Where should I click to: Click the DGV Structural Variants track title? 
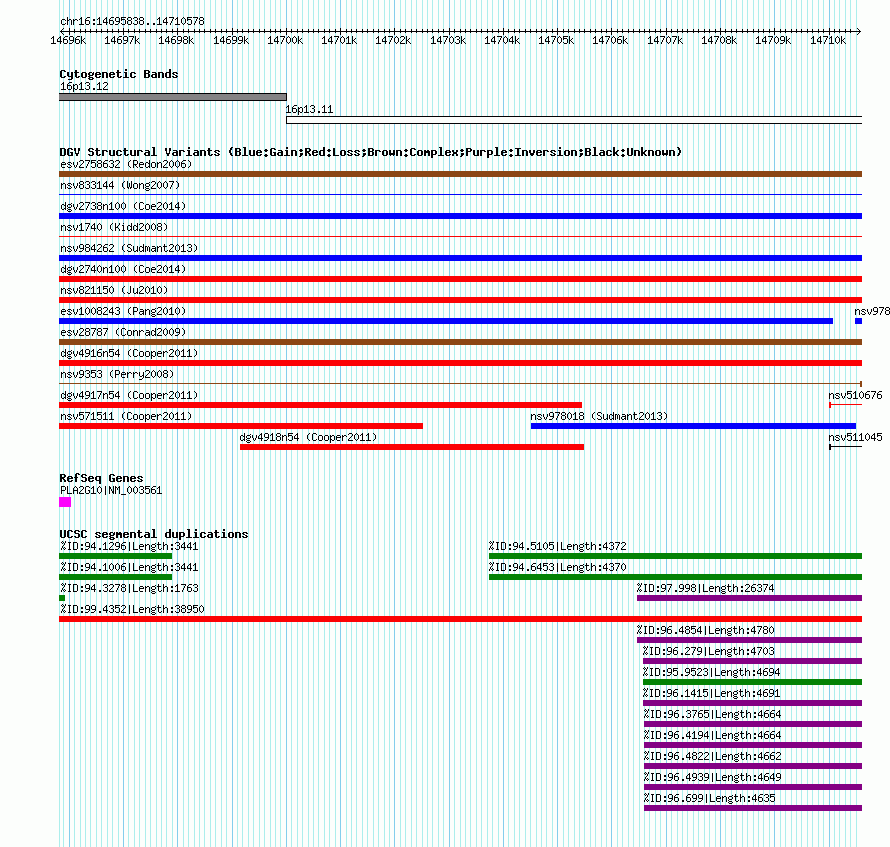[370, 152]
